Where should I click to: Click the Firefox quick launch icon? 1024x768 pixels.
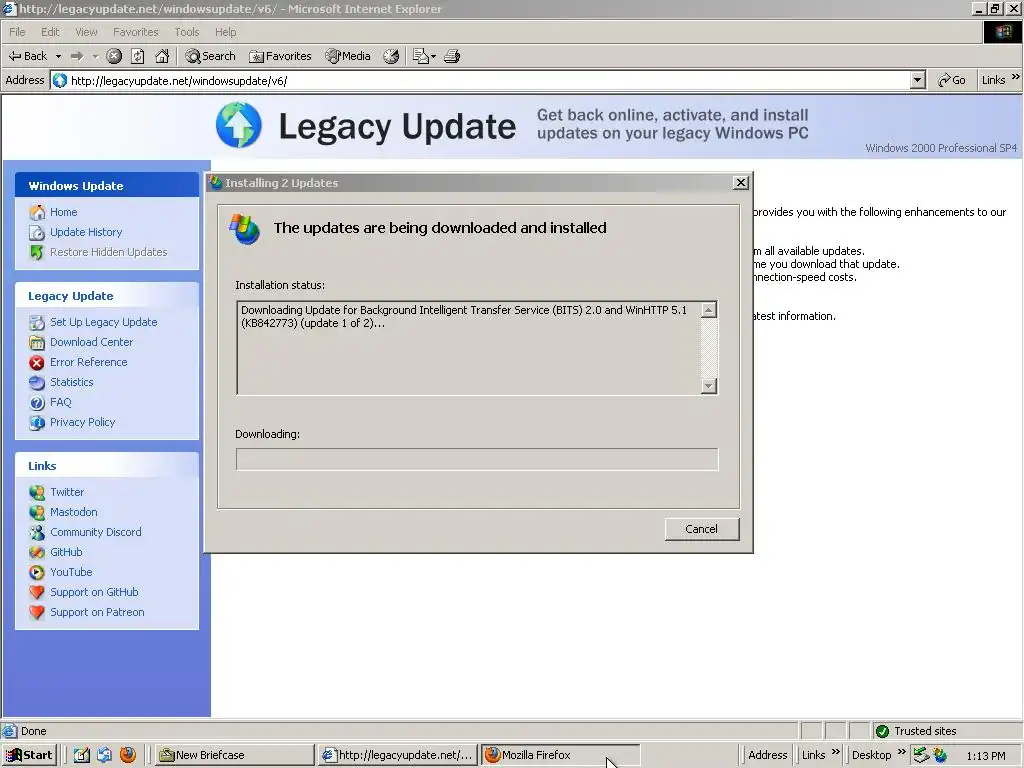click(128, 755)
